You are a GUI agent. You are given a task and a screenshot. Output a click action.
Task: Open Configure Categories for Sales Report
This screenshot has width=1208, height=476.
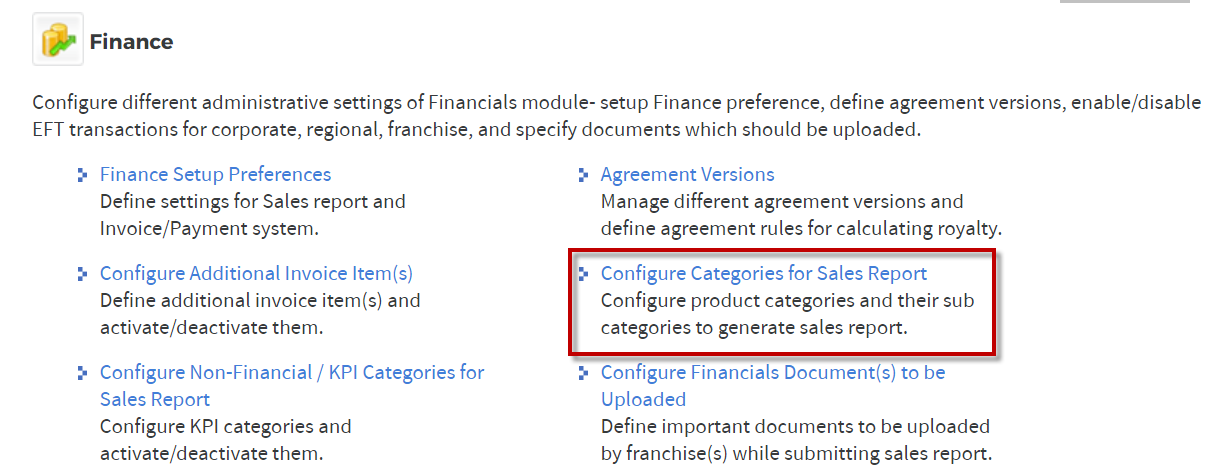click(764, 273)
